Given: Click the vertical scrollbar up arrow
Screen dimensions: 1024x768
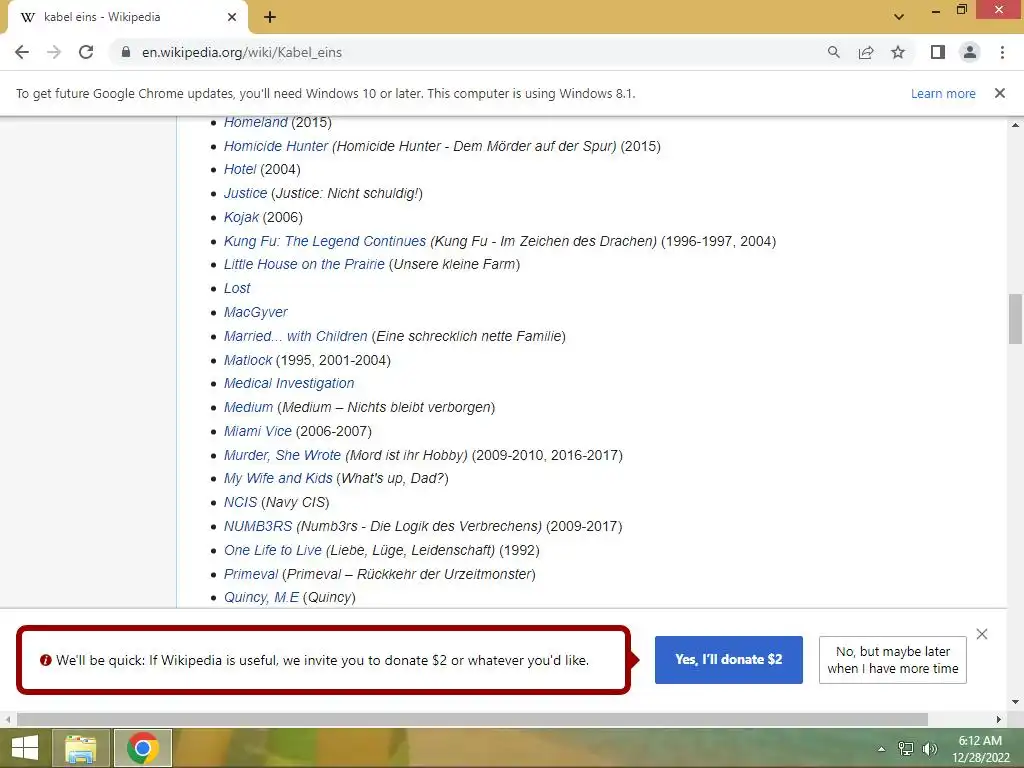Looking at the screenshot, I should click(x=1015, y=124).
